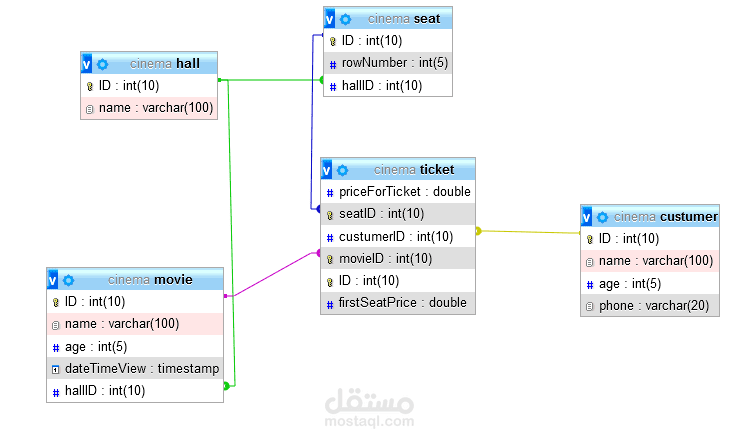The image size is (740, 438).
Task: Click 'dateTimeView : timestamp' field
Action: pyautogui.click(x=135, y=369)
